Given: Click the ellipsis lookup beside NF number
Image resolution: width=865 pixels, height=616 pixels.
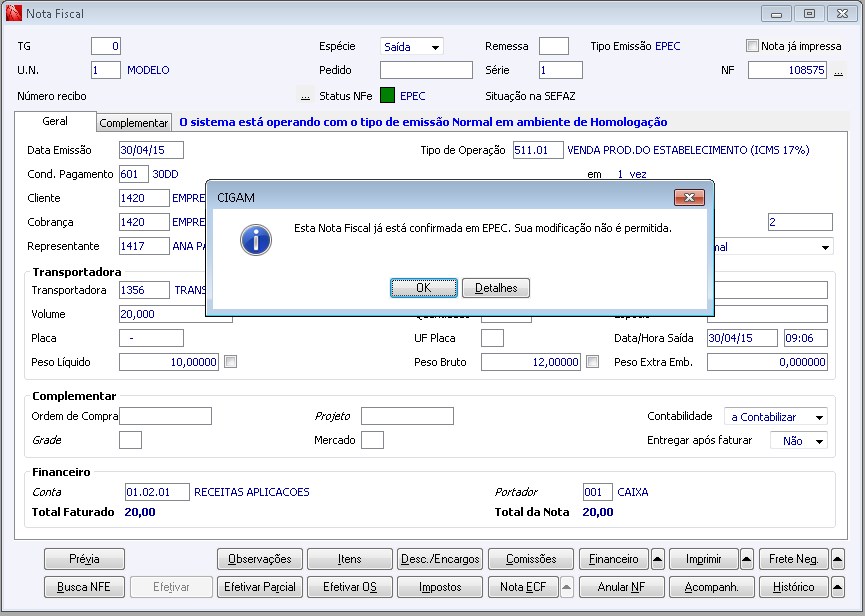Looking at the screenshot, I should (x=838, y=72).
